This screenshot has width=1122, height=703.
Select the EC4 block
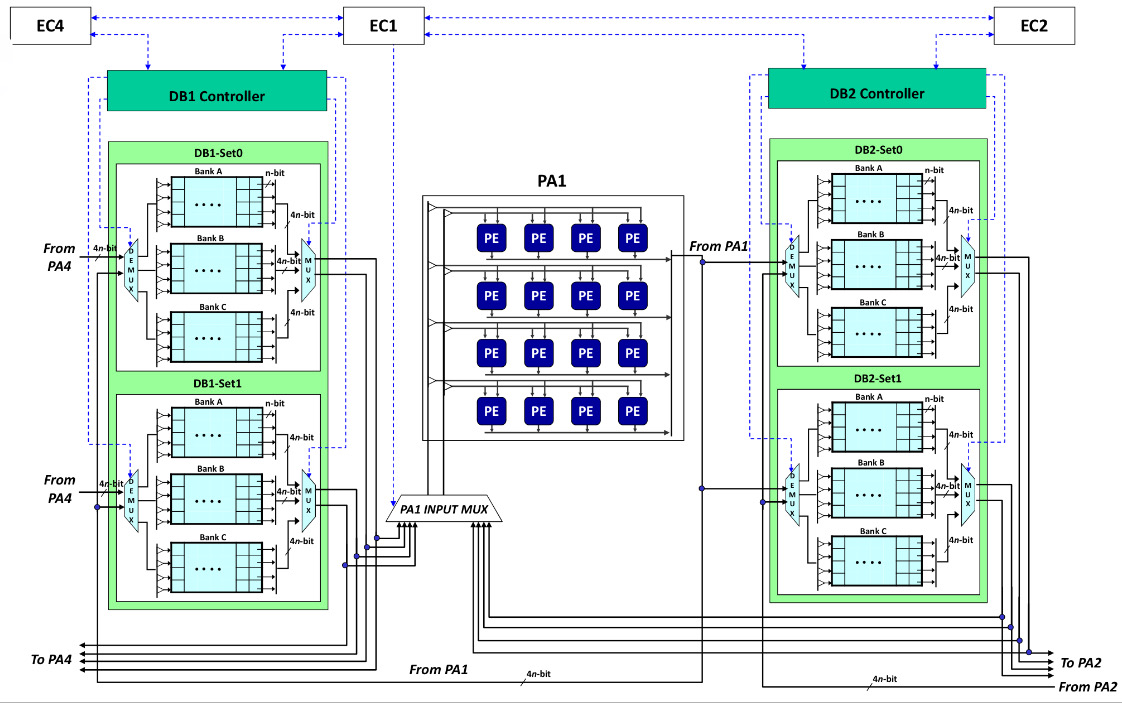click(49, 26)
